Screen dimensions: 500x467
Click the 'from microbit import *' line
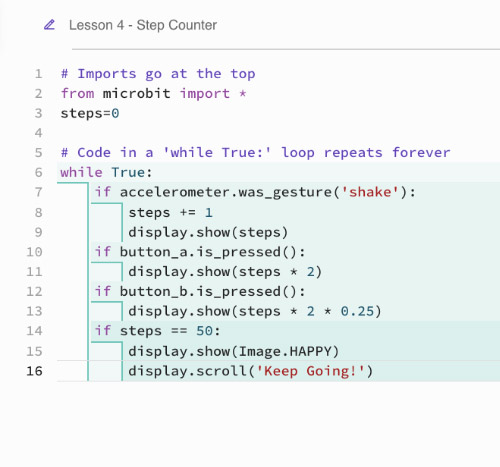pos(153,93)
